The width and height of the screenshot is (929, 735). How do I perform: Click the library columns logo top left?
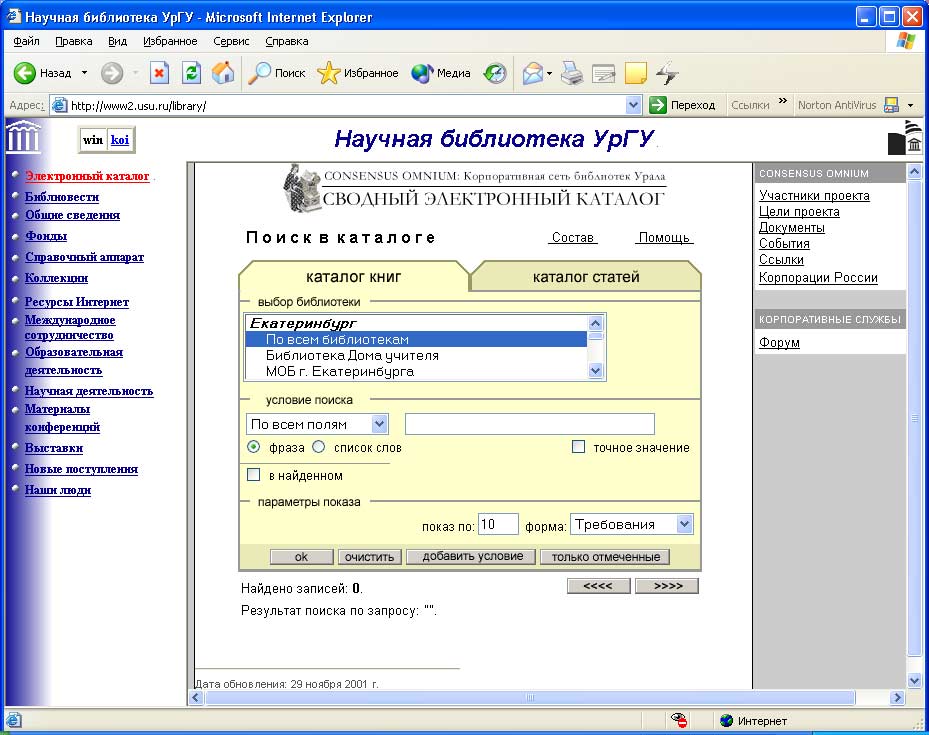tap(24, 137)
